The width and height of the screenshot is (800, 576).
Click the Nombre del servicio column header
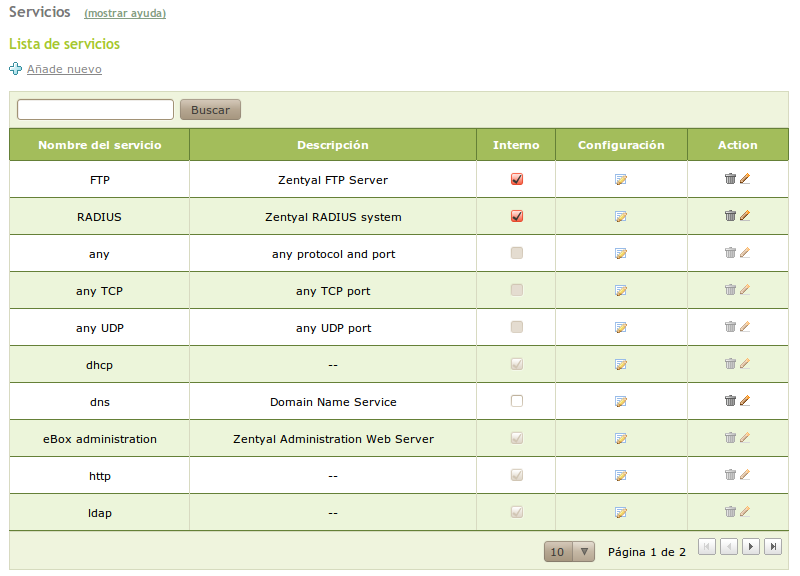pos(99,145)
